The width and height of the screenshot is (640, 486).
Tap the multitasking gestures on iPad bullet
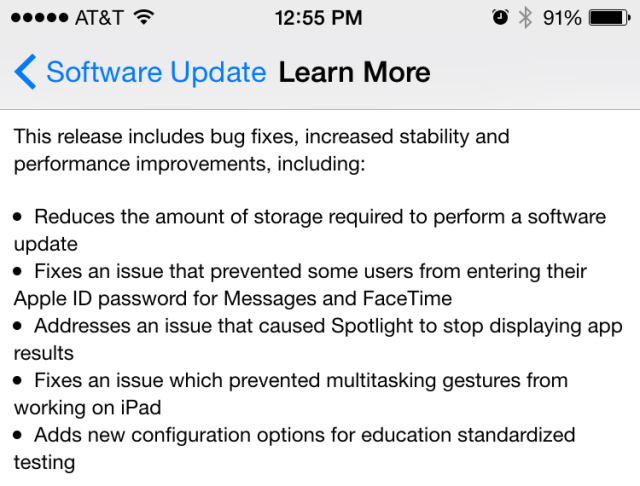pyautogui.click(x=290, y=394)
